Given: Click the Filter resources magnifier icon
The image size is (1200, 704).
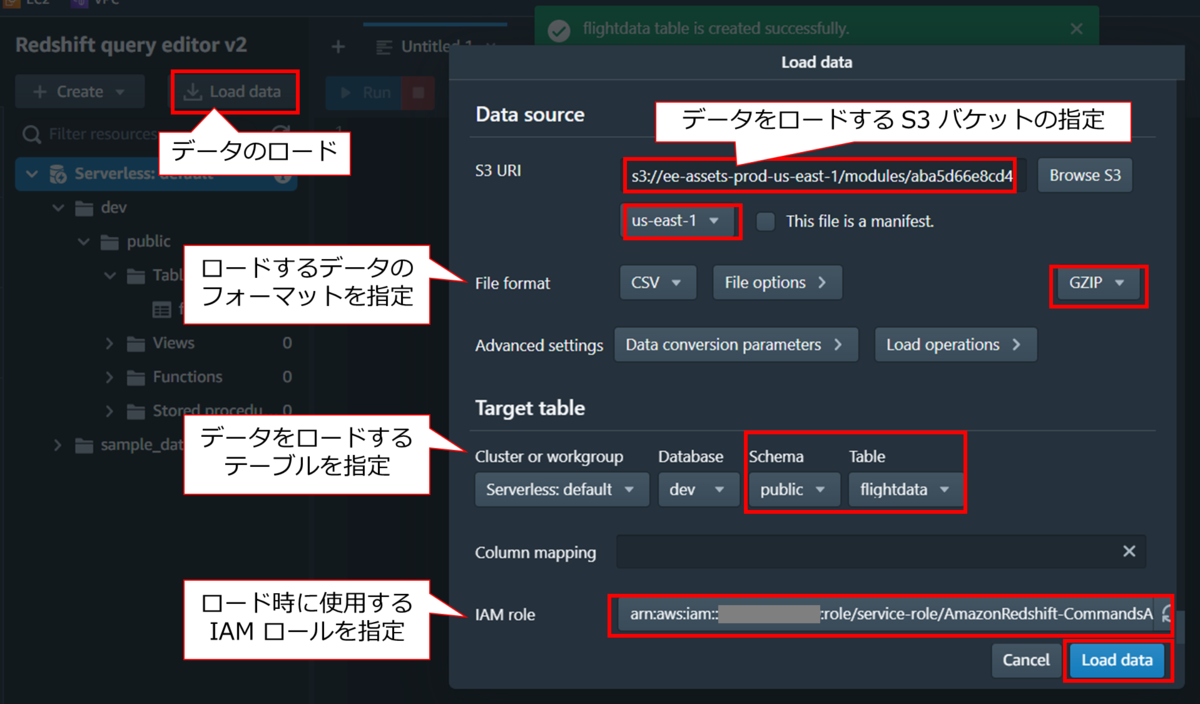Looking at the screenshot, I should pyautogui.click(x=32, y=134).
